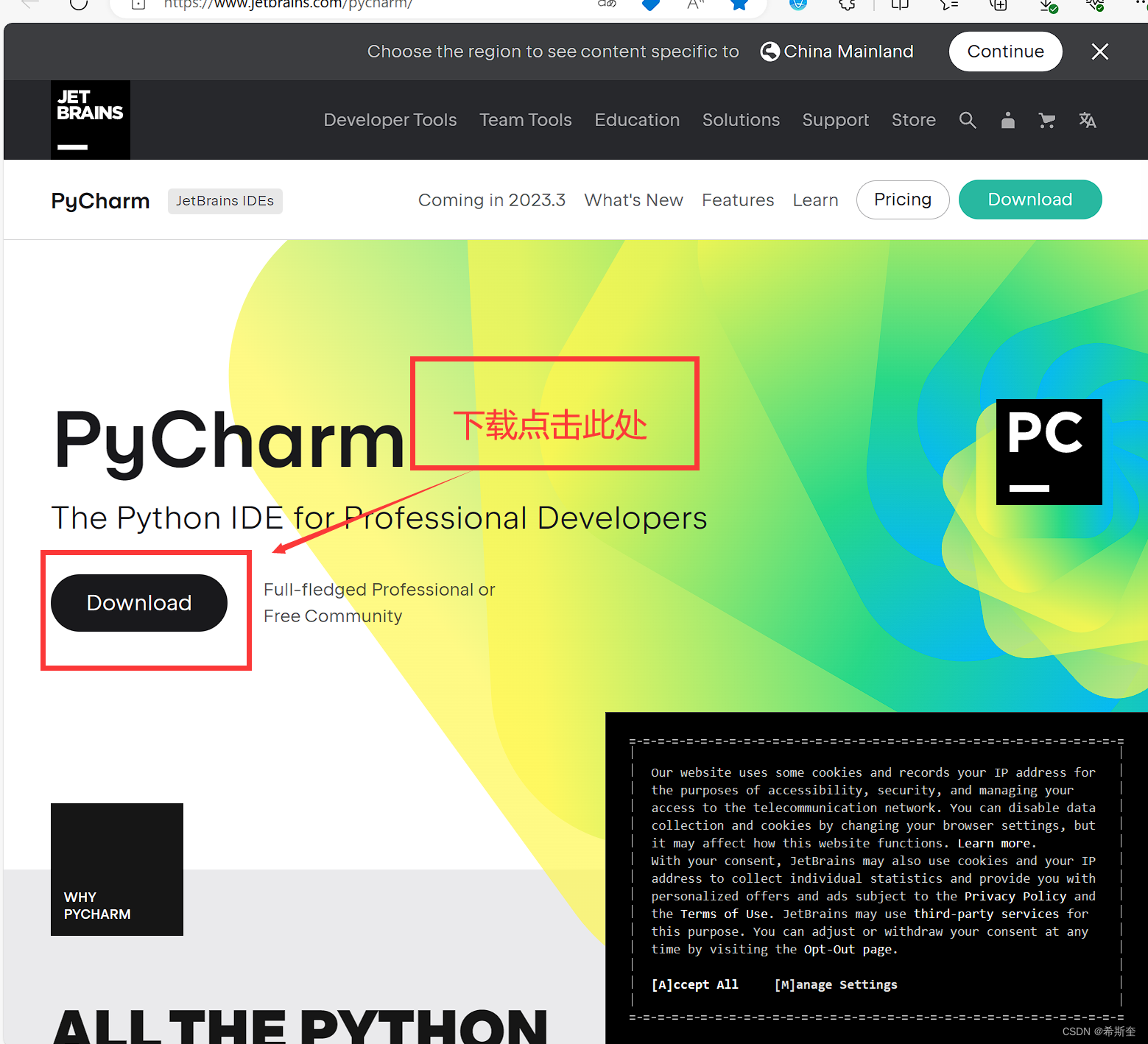Open Privacy Policy link
Image resolution: width=1148 pixels, height=1044 pixels.
1015,896
